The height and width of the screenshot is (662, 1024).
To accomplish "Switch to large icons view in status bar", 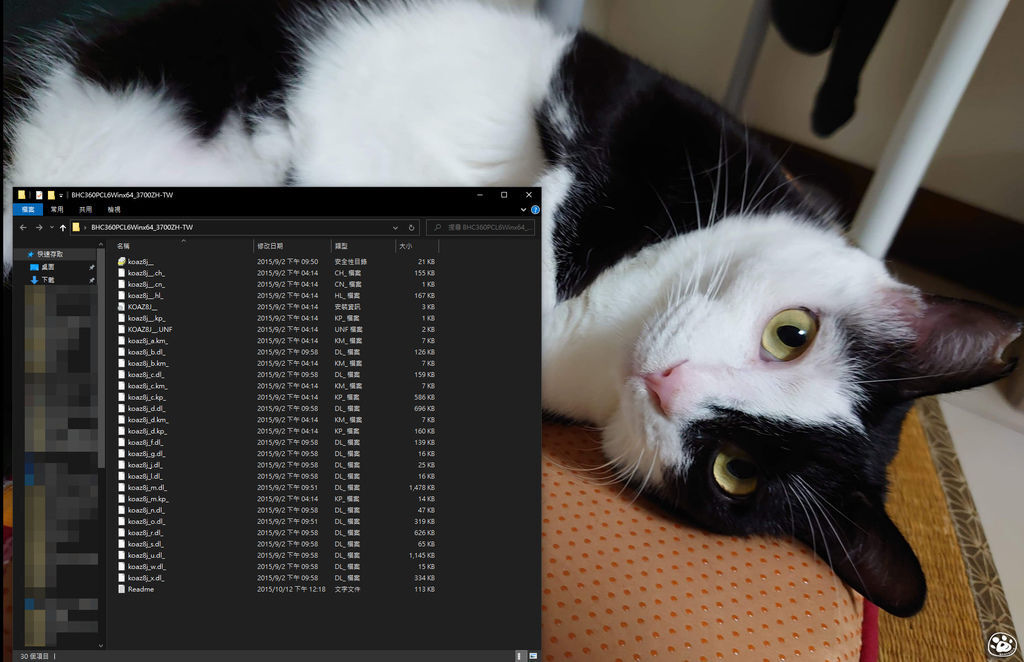I will tap(533, 655).
